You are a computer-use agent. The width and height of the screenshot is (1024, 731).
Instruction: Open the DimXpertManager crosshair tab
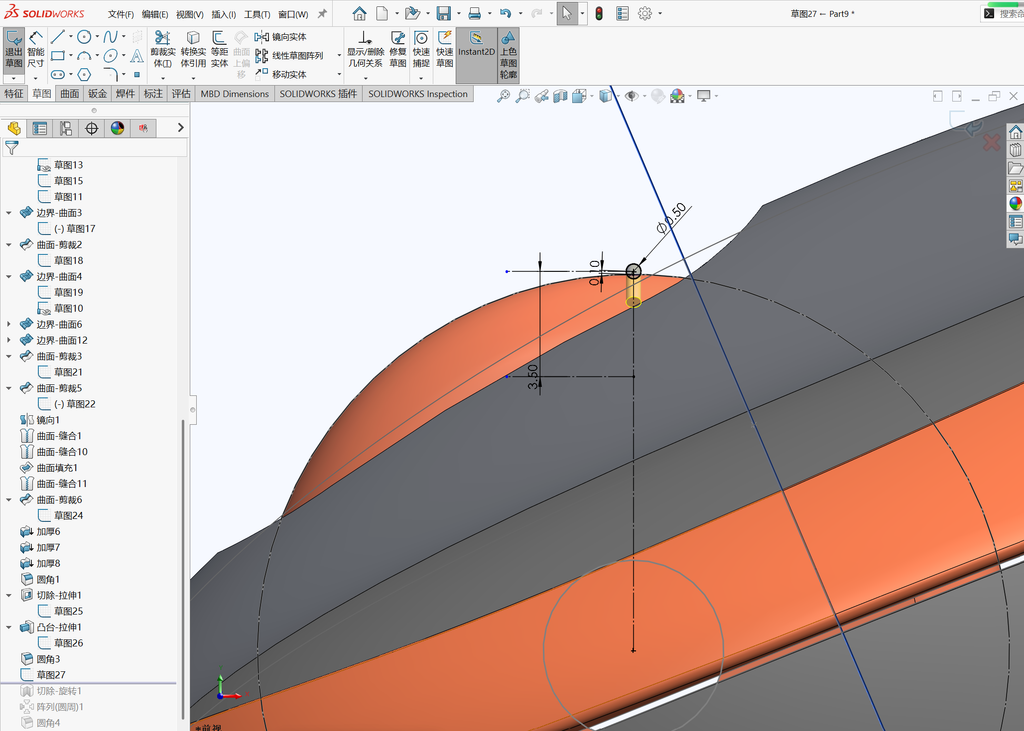coord(91,128)
